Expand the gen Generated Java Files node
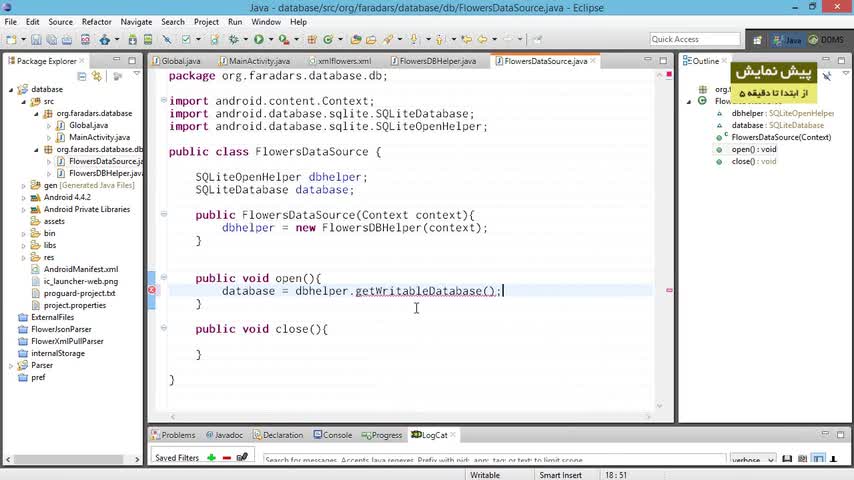The image size is (854, 480). 23,186
